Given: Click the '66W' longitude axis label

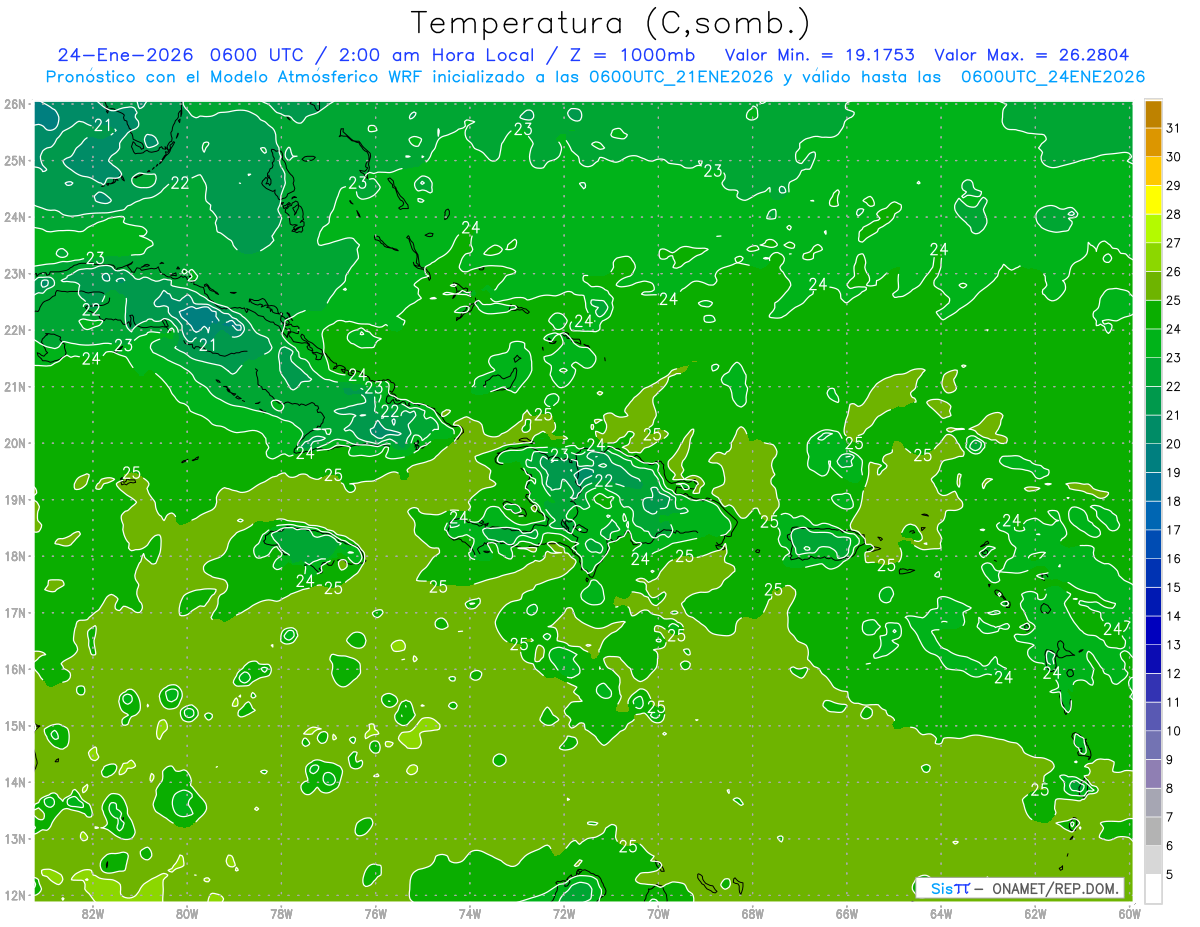Looking at the screenshot, I should [x=846, y=913].
